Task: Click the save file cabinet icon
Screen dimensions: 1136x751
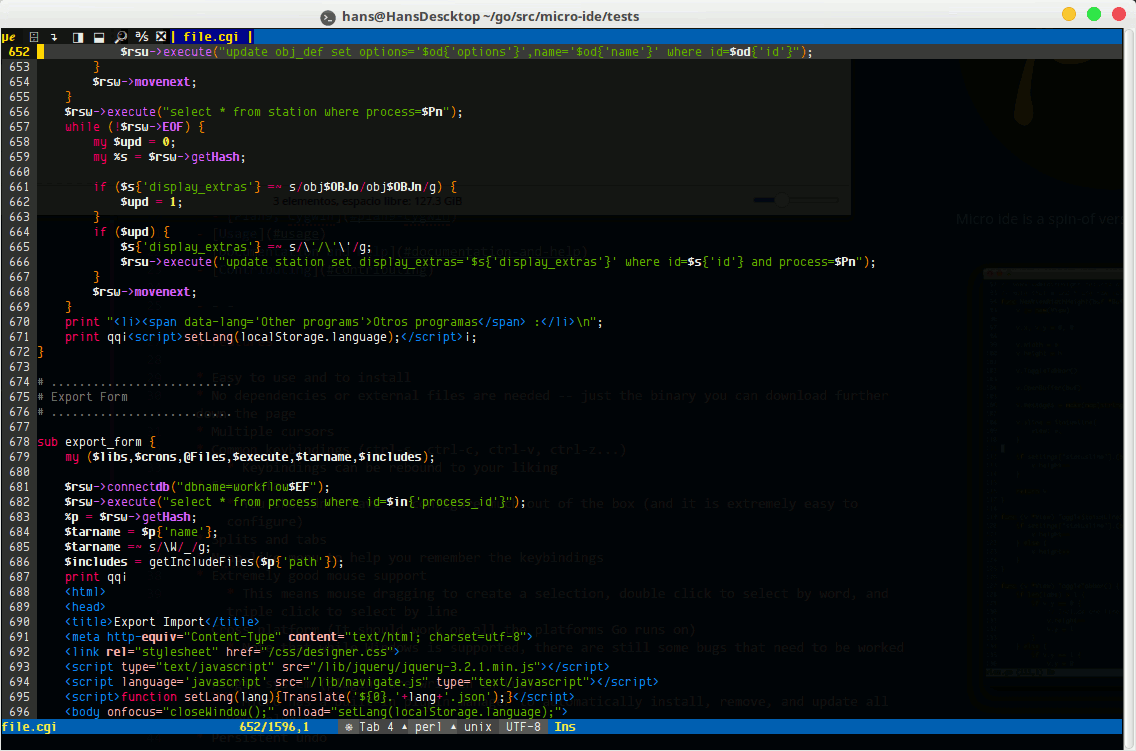Action: click(x=33, y=37)
